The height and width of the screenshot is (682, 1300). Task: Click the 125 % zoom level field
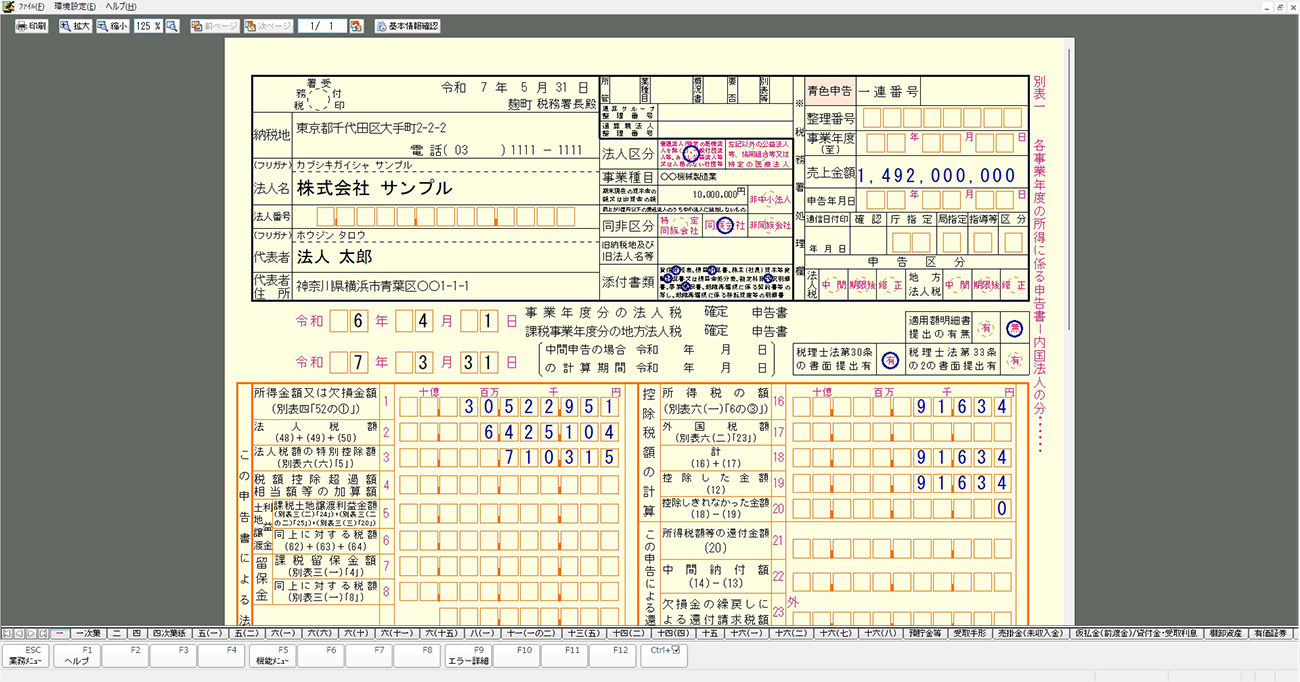coord(147,26)
